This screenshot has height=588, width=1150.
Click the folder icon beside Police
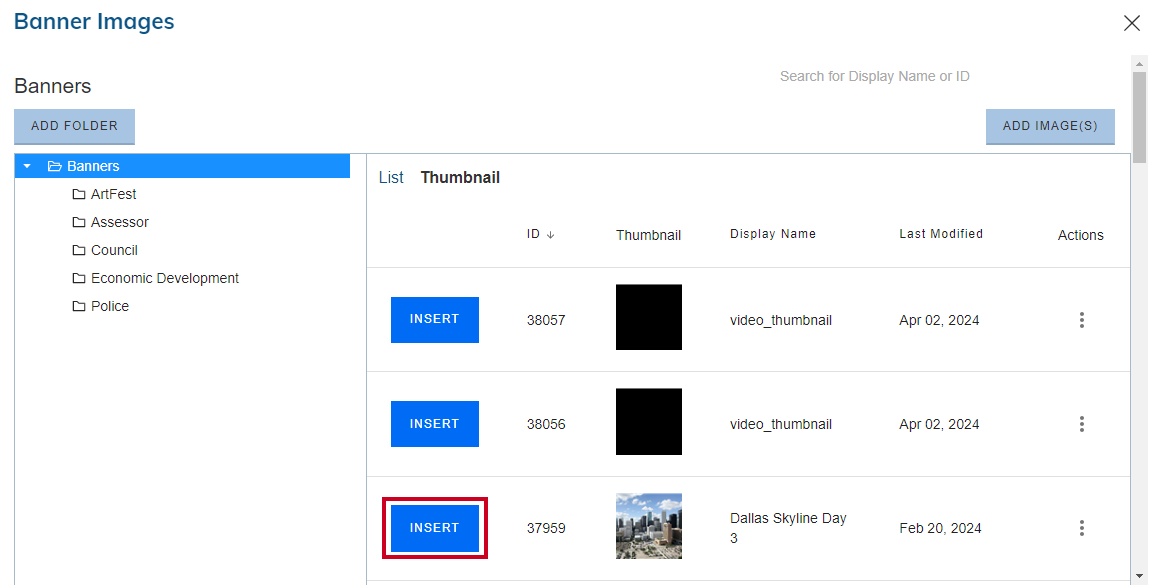point(79,306)
